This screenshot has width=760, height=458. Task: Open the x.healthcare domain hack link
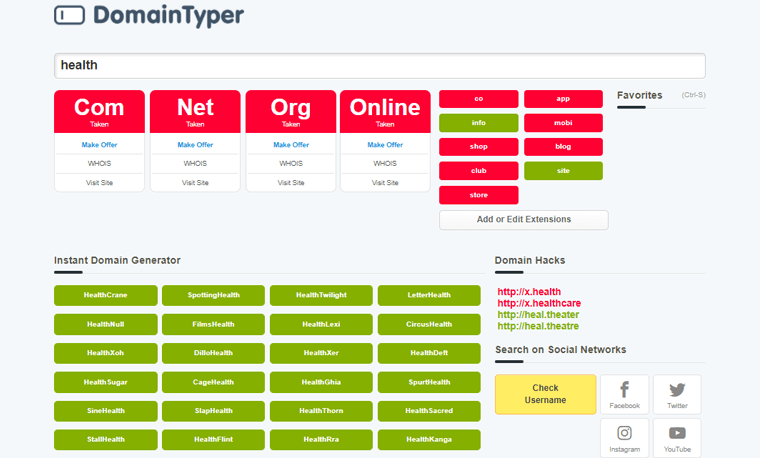[539, 303]
